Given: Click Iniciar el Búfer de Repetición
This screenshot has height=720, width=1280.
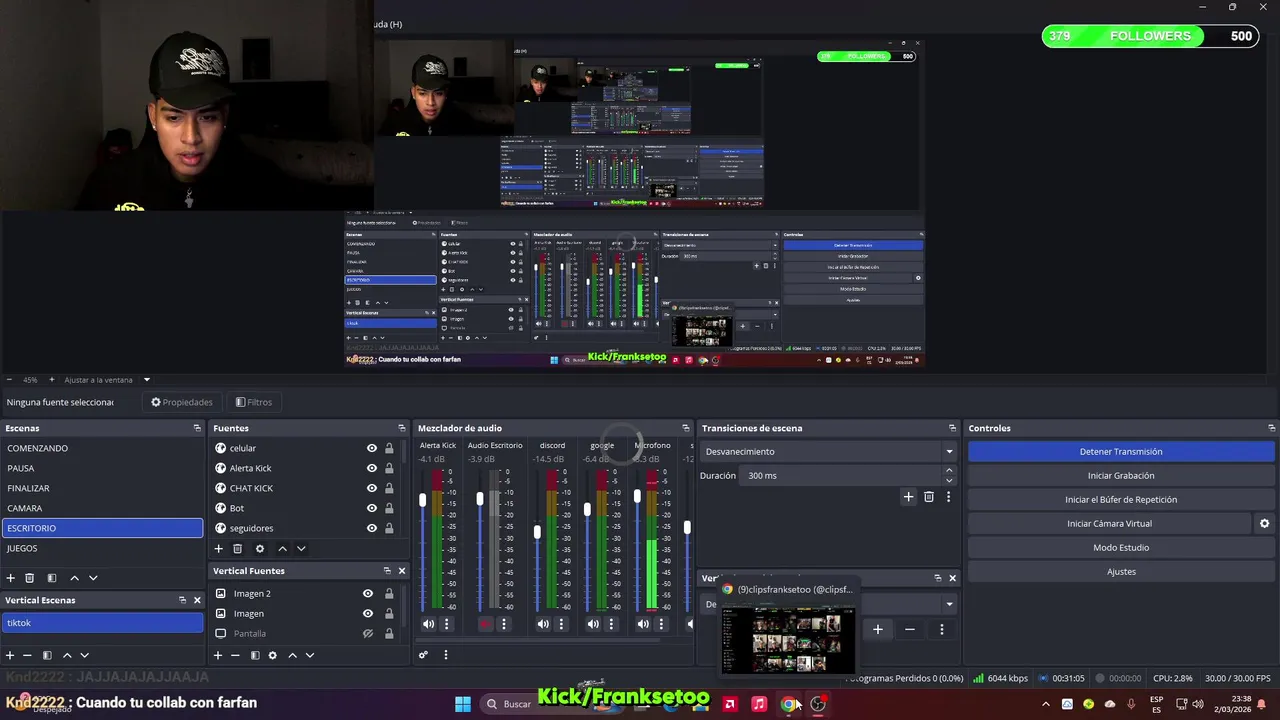Looking at the screenshot, I should 1120,500.
